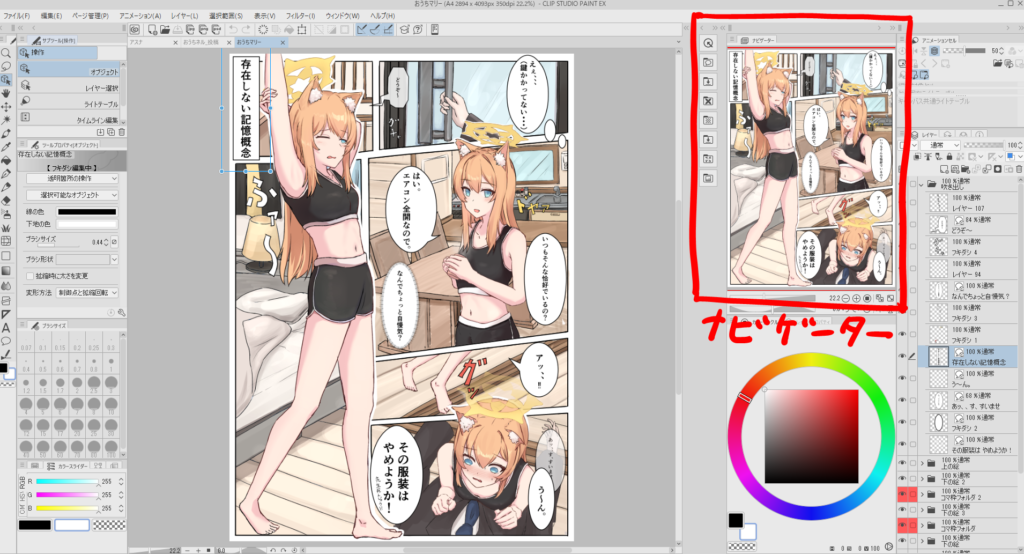Select the う〜ん layer row

click(972, 379)
